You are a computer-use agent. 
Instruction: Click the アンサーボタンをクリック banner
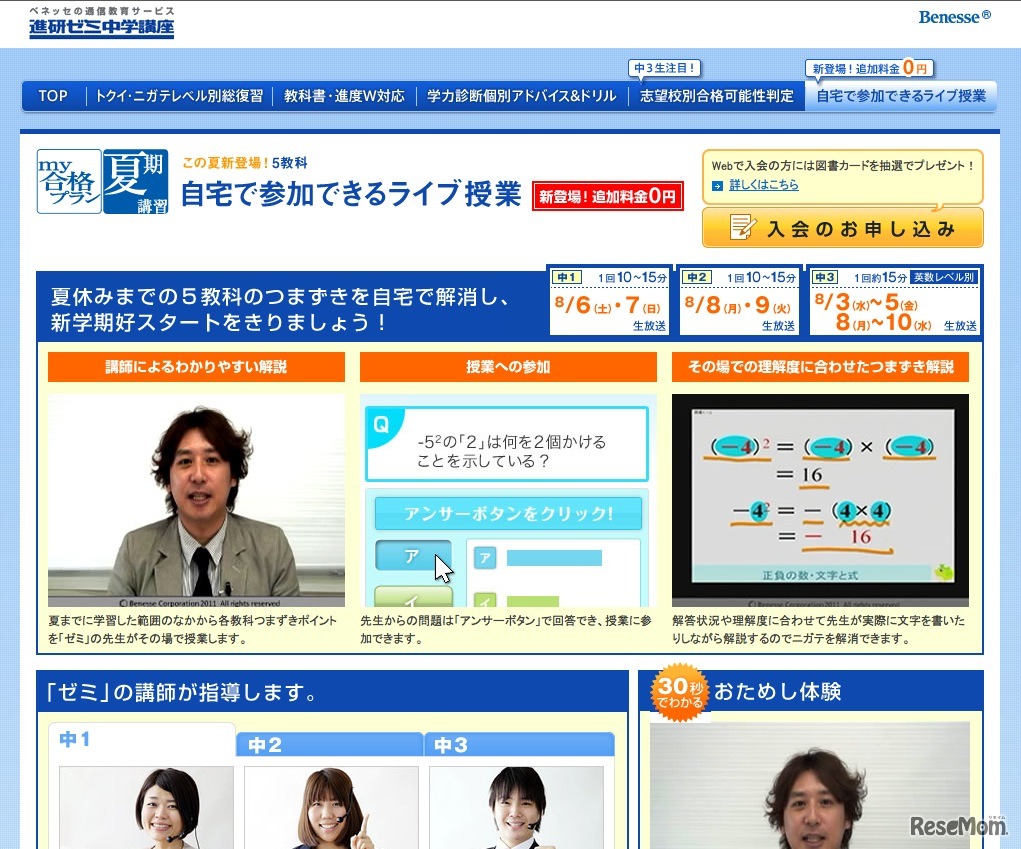pos(508,513)
